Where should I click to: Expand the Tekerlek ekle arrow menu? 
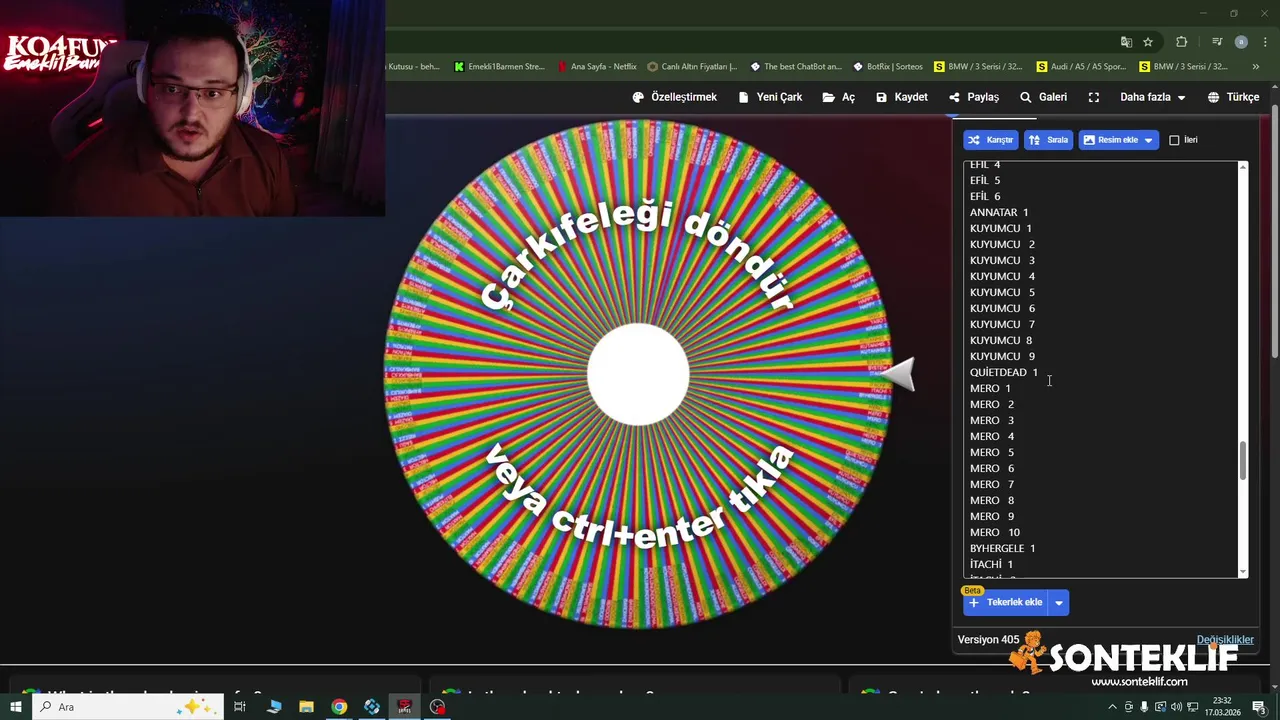[1058, 602]
